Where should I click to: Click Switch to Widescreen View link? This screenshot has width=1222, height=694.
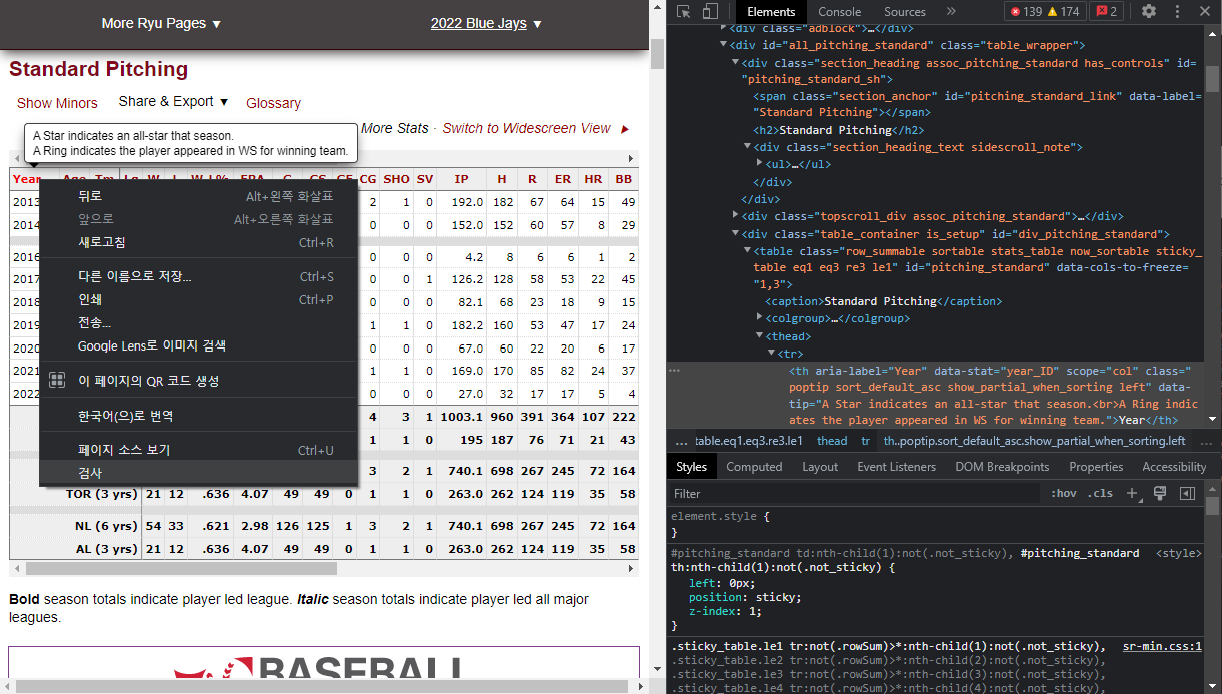pyautogui.click(x=526, y=128)
